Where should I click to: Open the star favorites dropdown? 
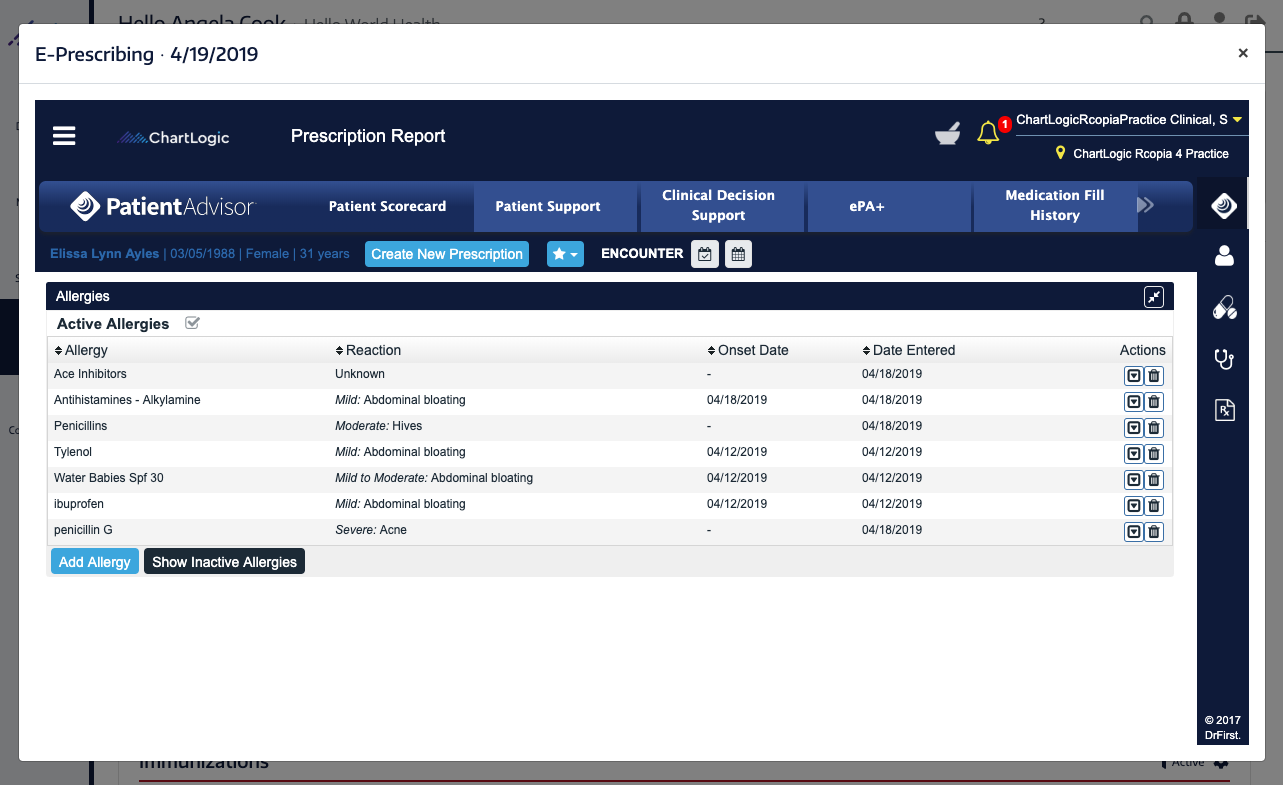click(x=565, y=254)
